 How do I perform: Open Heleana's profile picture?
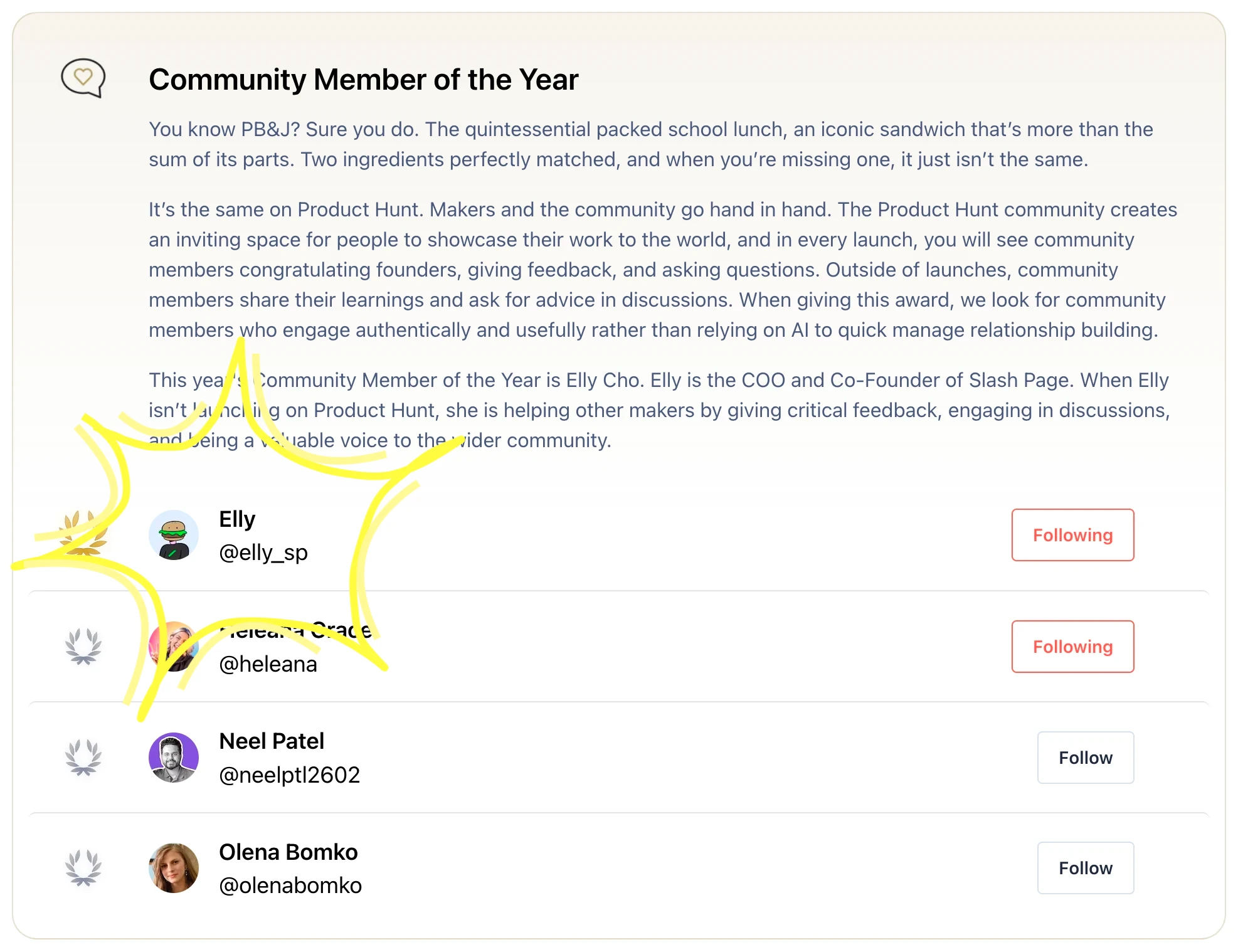pyautogui.click(x=174, y=647)
